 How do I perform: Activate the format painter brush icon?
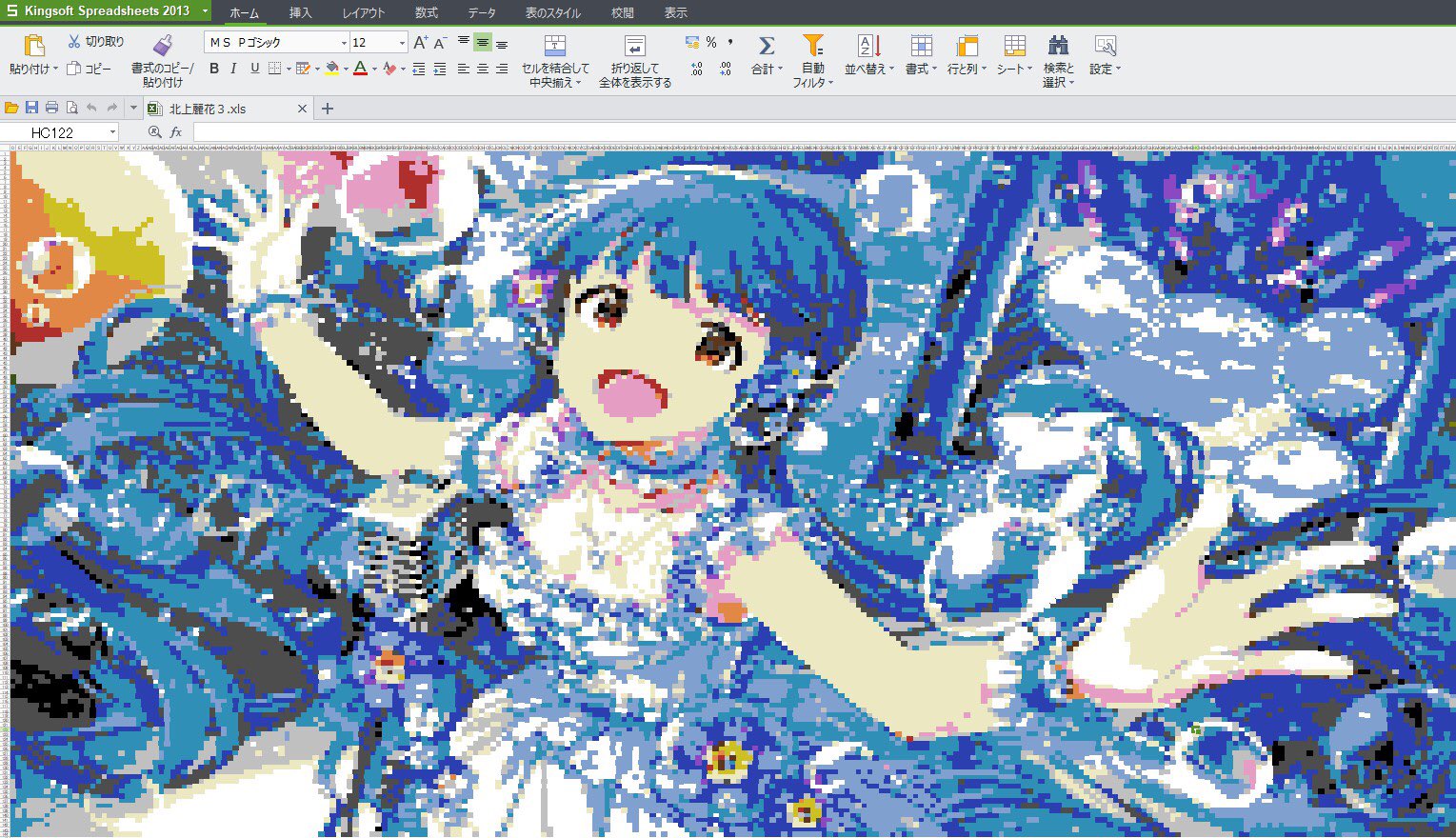(x=163, y=45)
